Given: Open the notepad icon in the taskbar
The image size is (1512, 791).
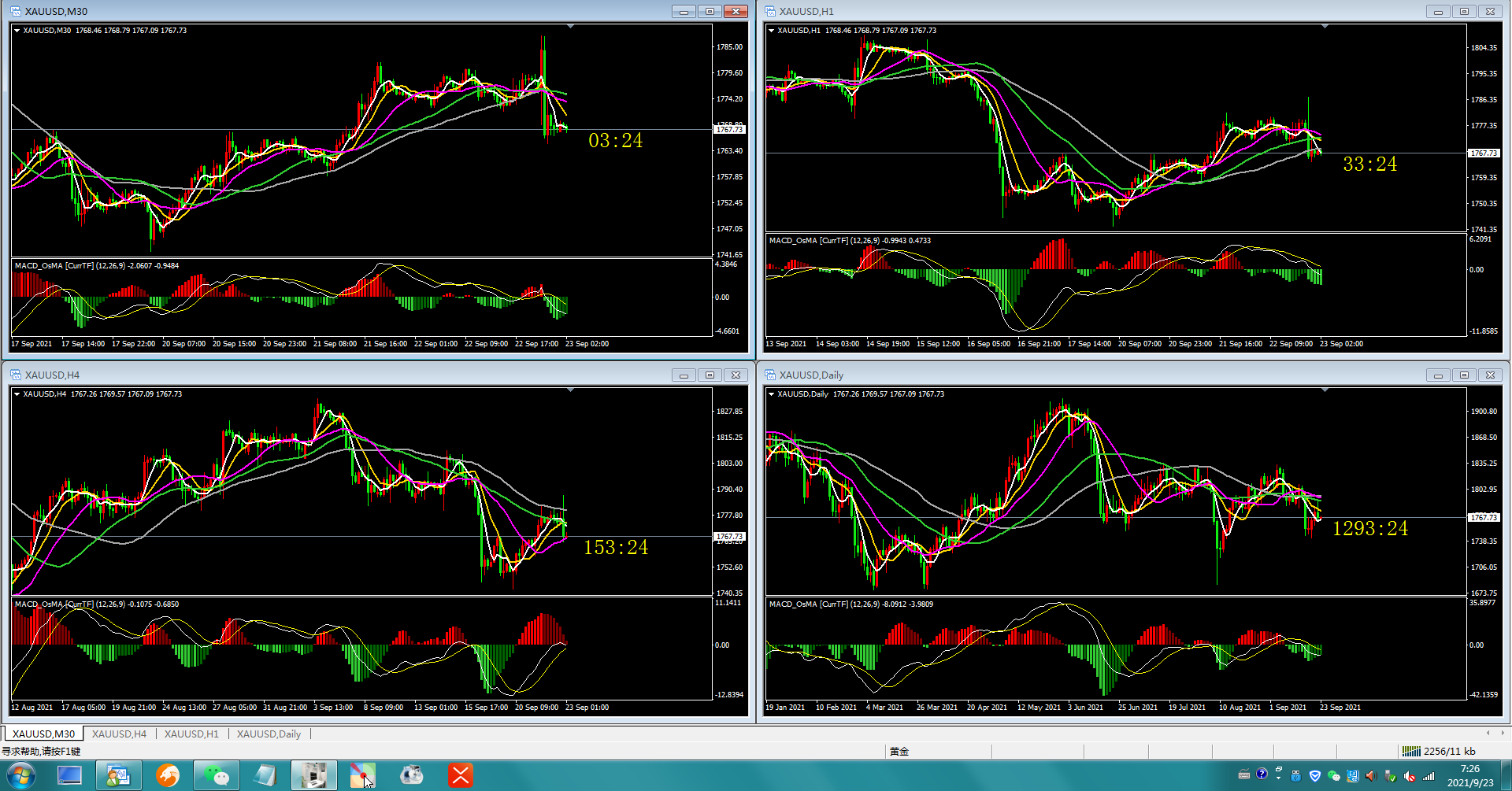Looking at the screenshot, I should pos(265,775).
